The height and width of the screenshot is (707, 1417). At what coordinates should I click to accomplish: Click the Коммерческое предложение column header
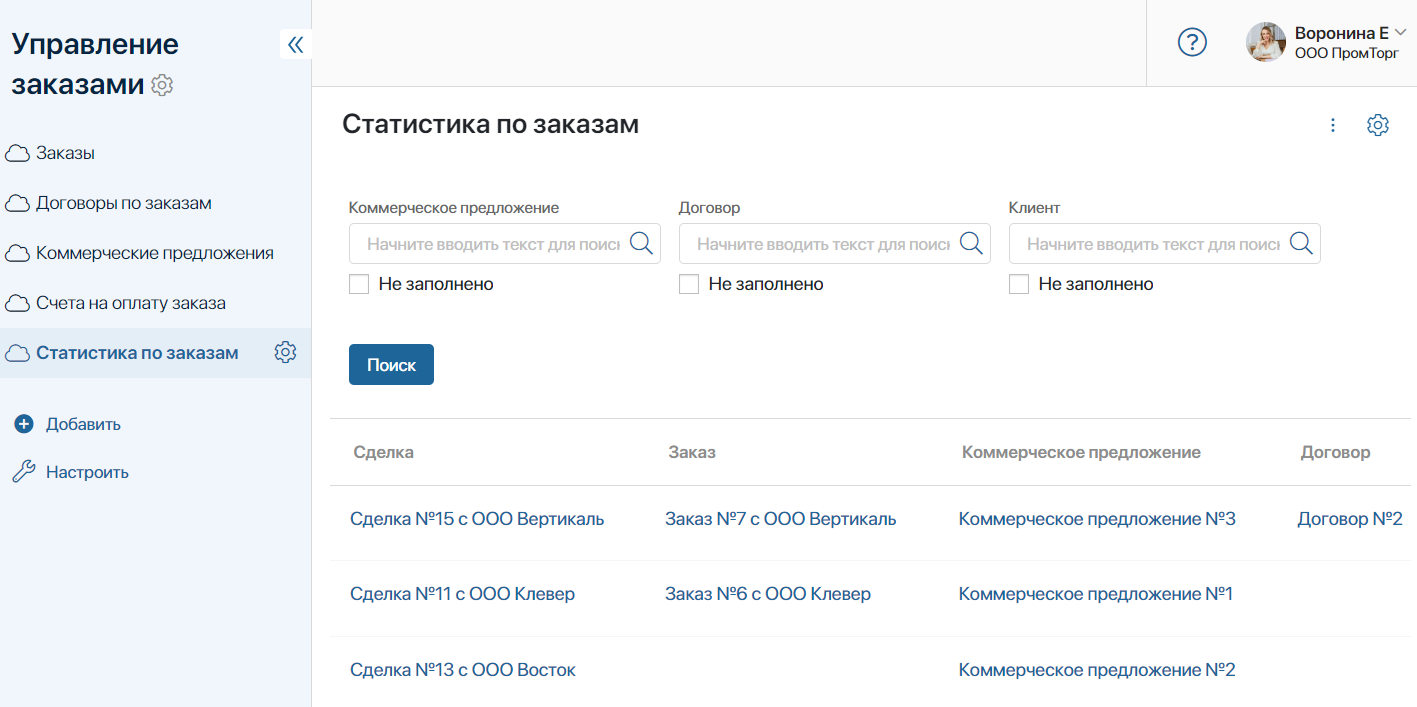1081,452
